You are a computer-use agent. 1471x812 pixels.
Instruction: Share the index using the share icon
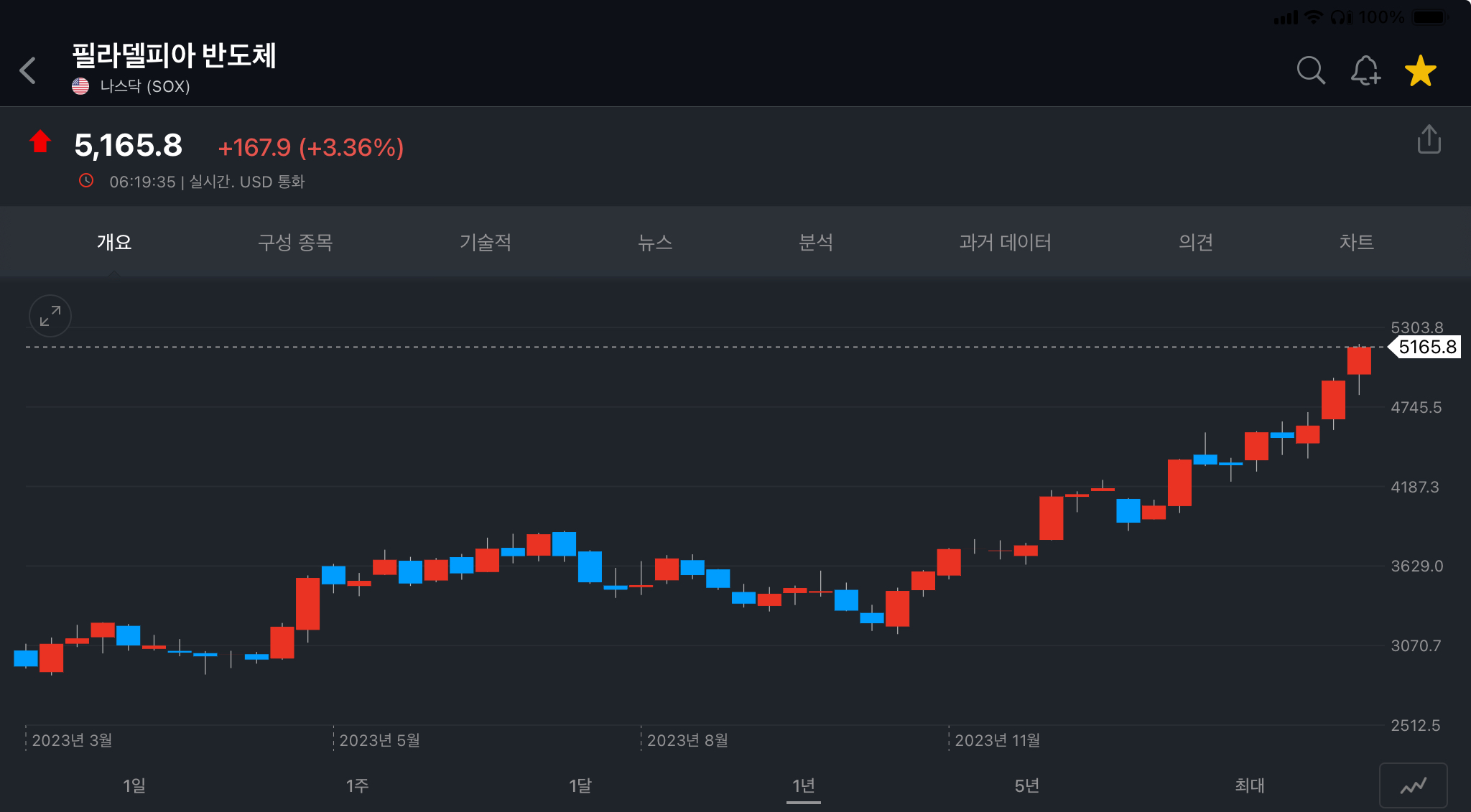[x=1429, y=139]
